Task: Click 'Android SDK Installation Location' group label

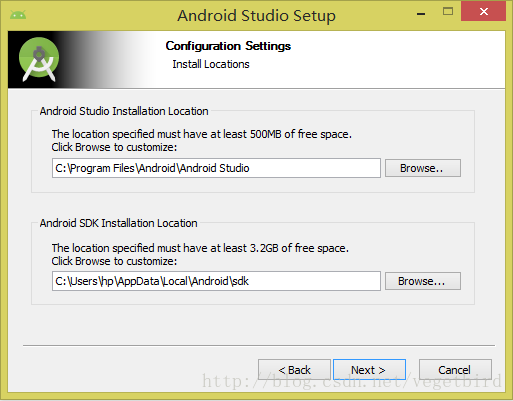Action: coord(118,223)
